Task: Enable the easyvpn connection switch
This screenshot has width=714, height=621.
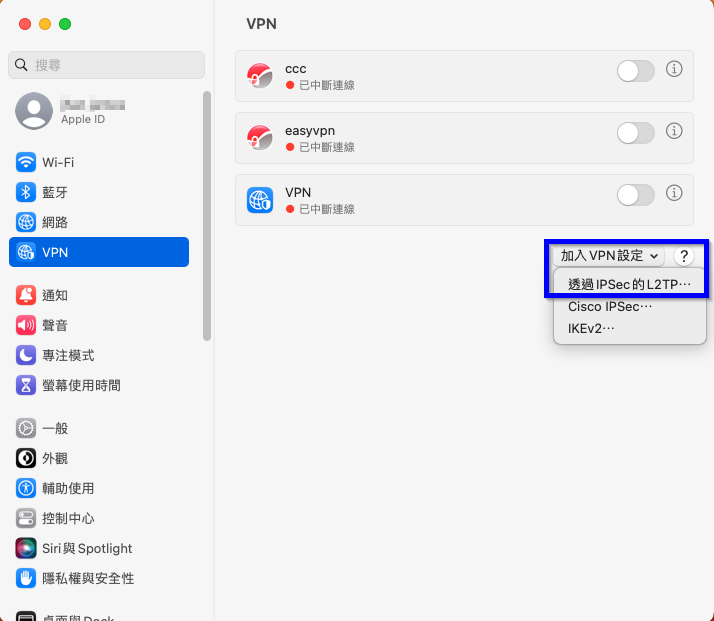Action: (x=636, y=133)
